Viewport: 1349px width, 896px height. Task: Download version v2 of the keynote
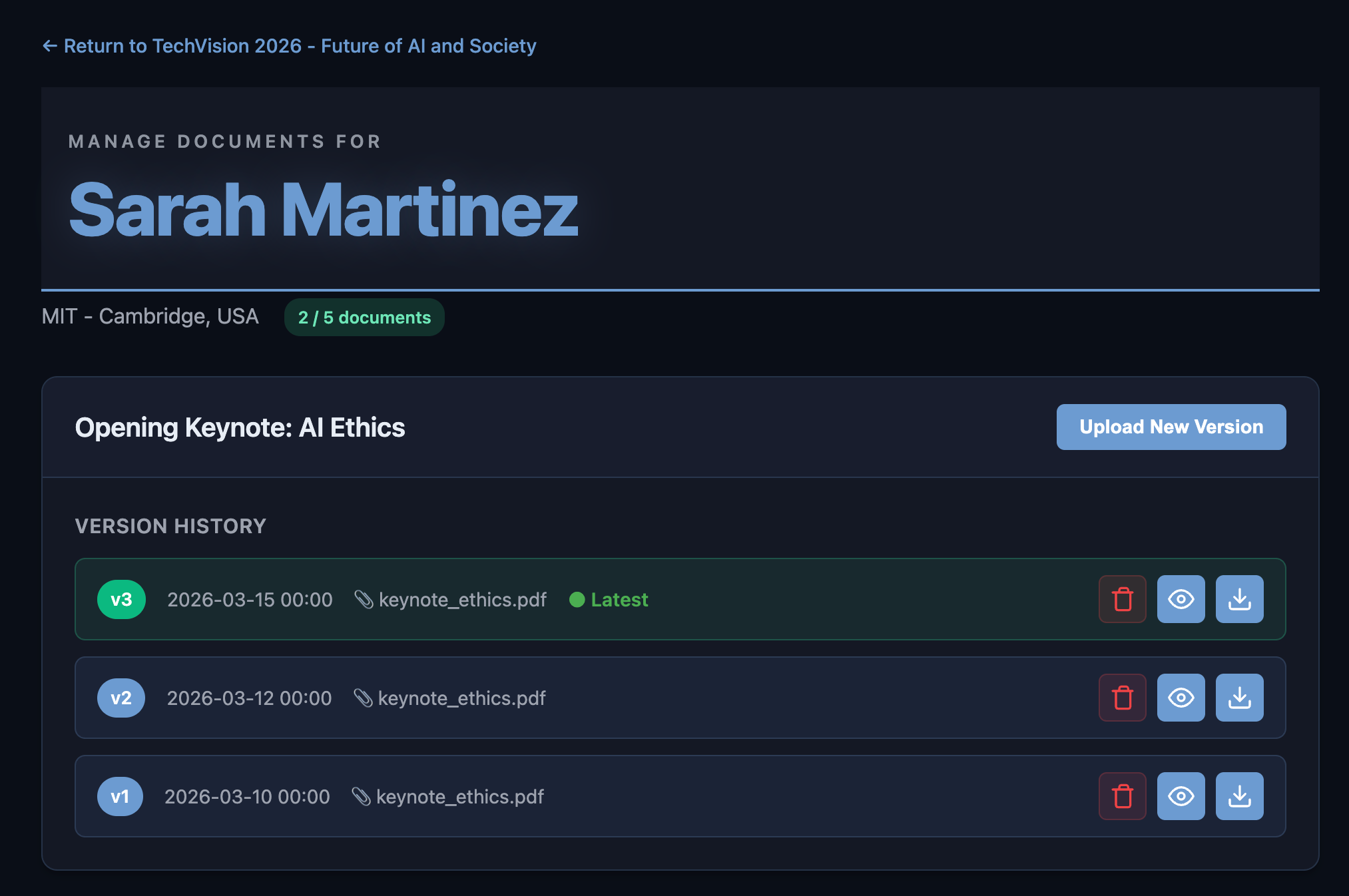1239,698
